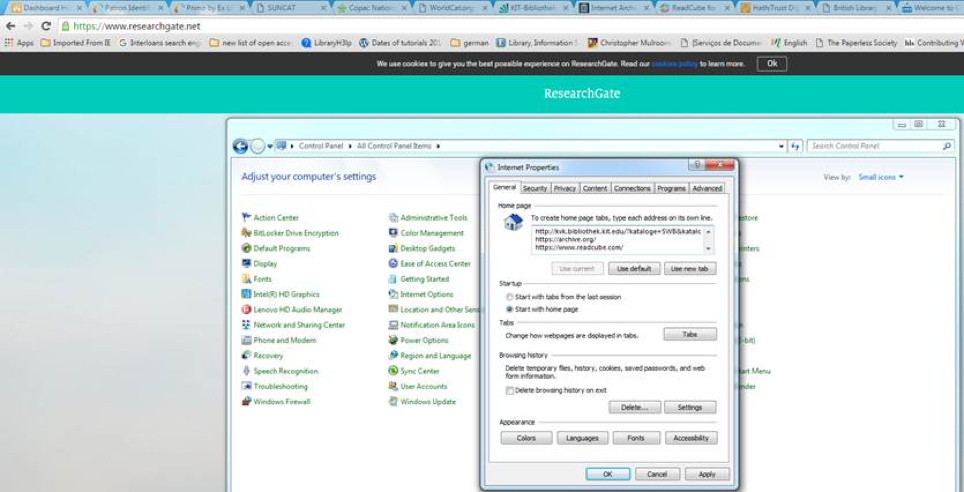The image size is (964, 492).
Task: Click Languages button
Action: click(582, 438)
